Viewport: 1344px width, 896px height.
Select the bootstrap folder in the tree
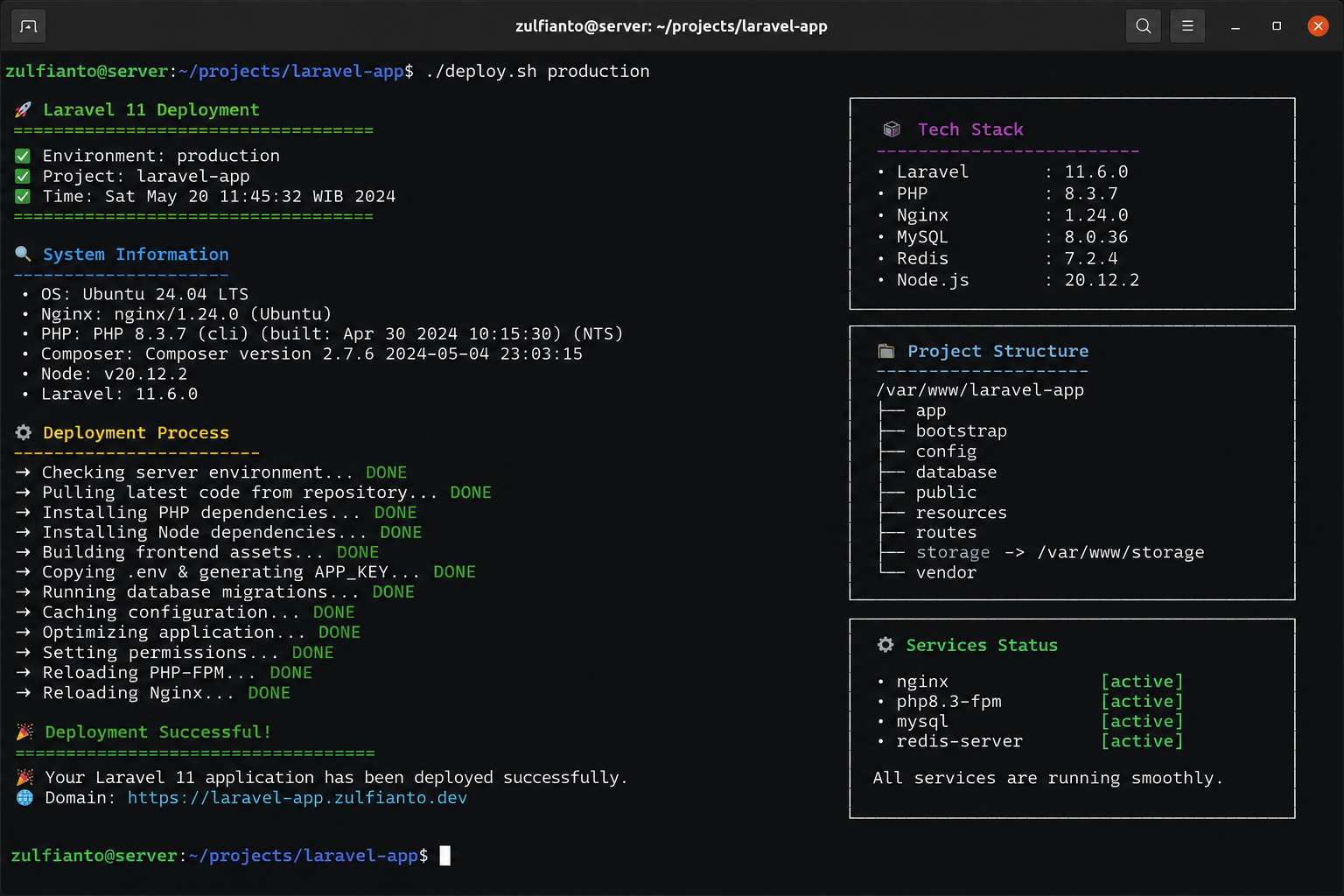click(962, 430)
